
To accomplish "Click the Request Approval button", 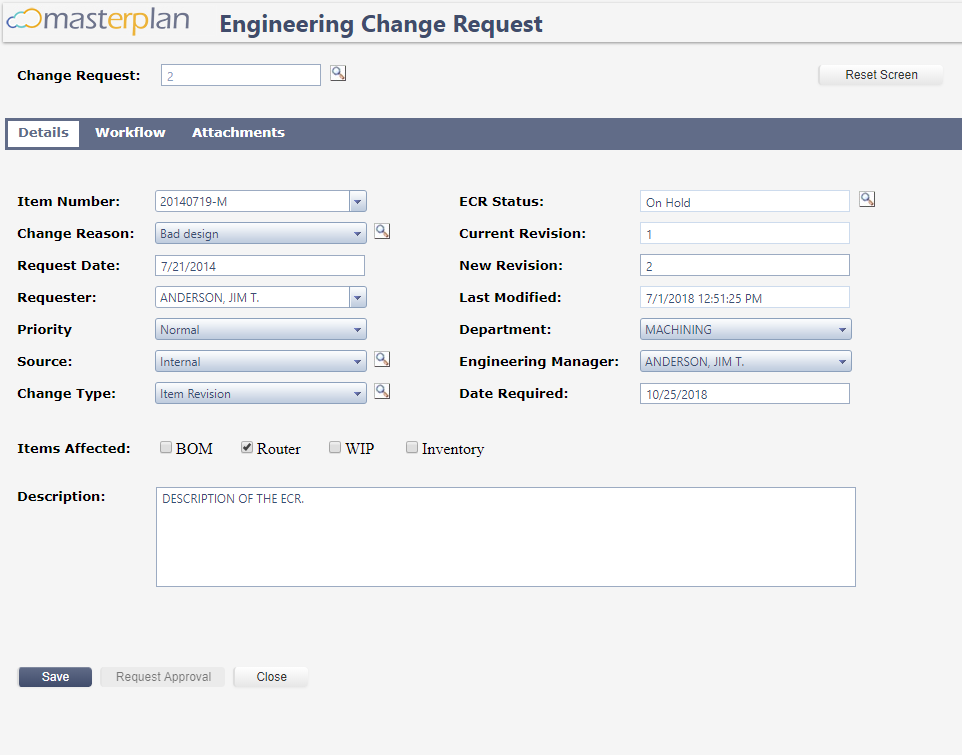I will [x=163, y=677].
